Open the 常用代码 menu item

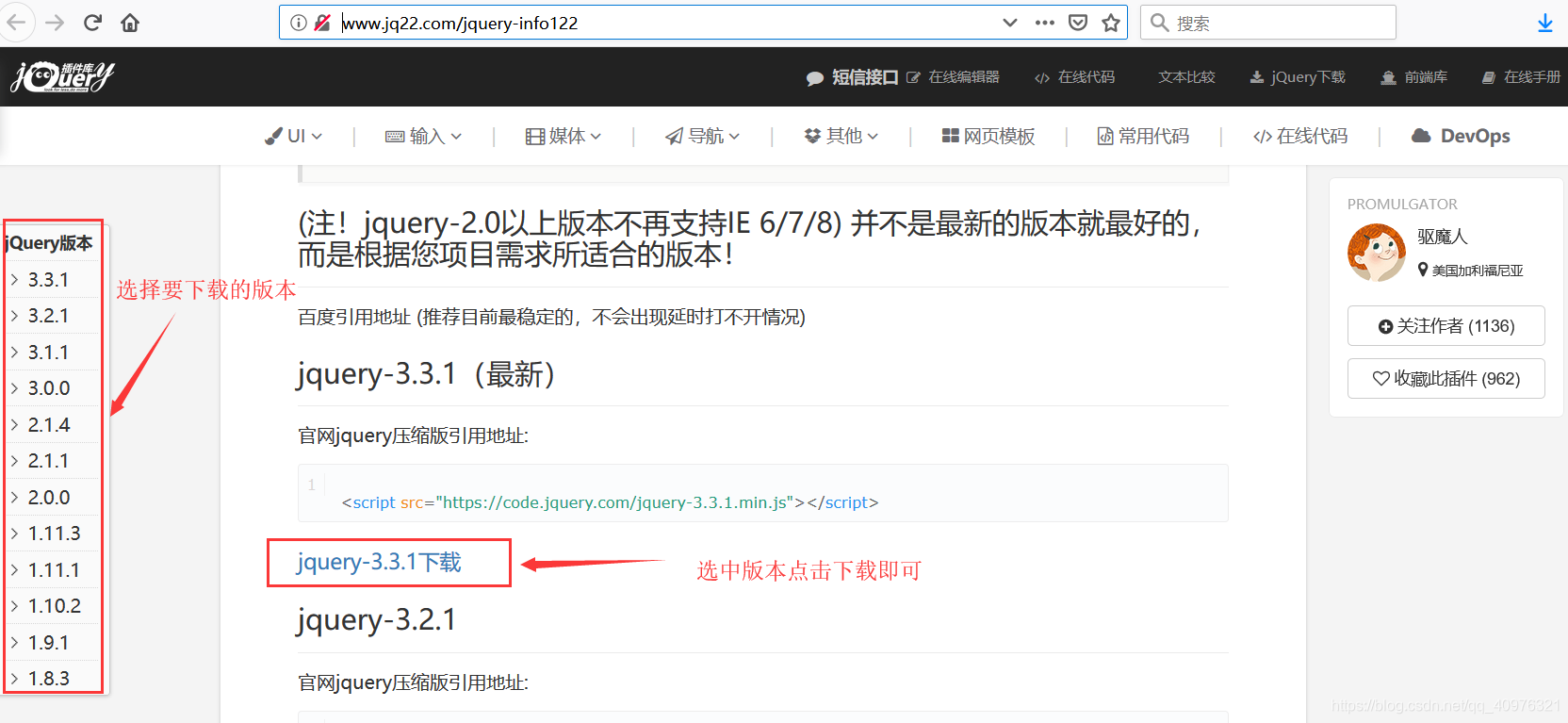pos(1143,136)
